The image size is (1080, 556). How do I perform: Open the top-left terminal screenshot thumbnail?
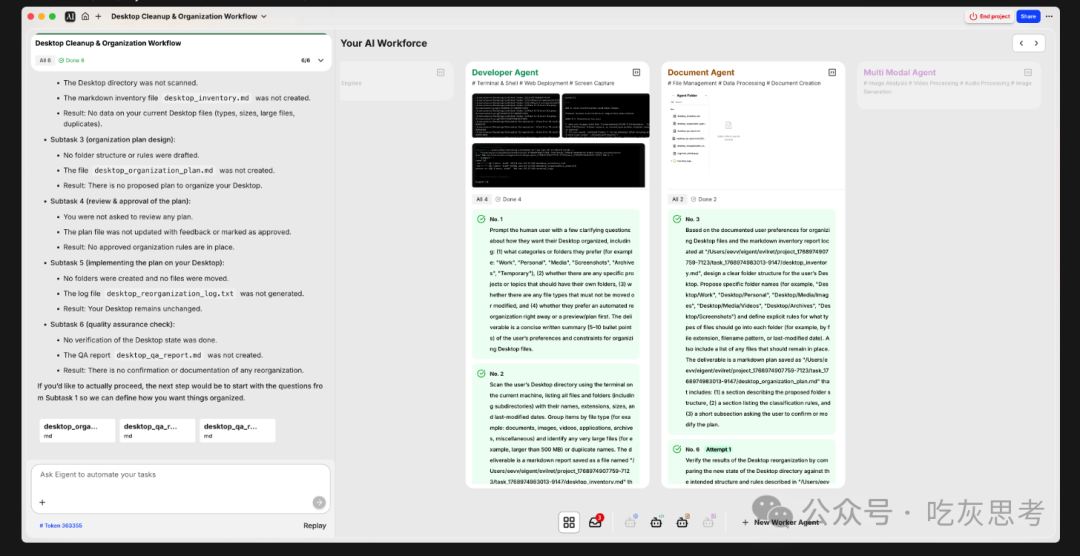click(516, 116)
